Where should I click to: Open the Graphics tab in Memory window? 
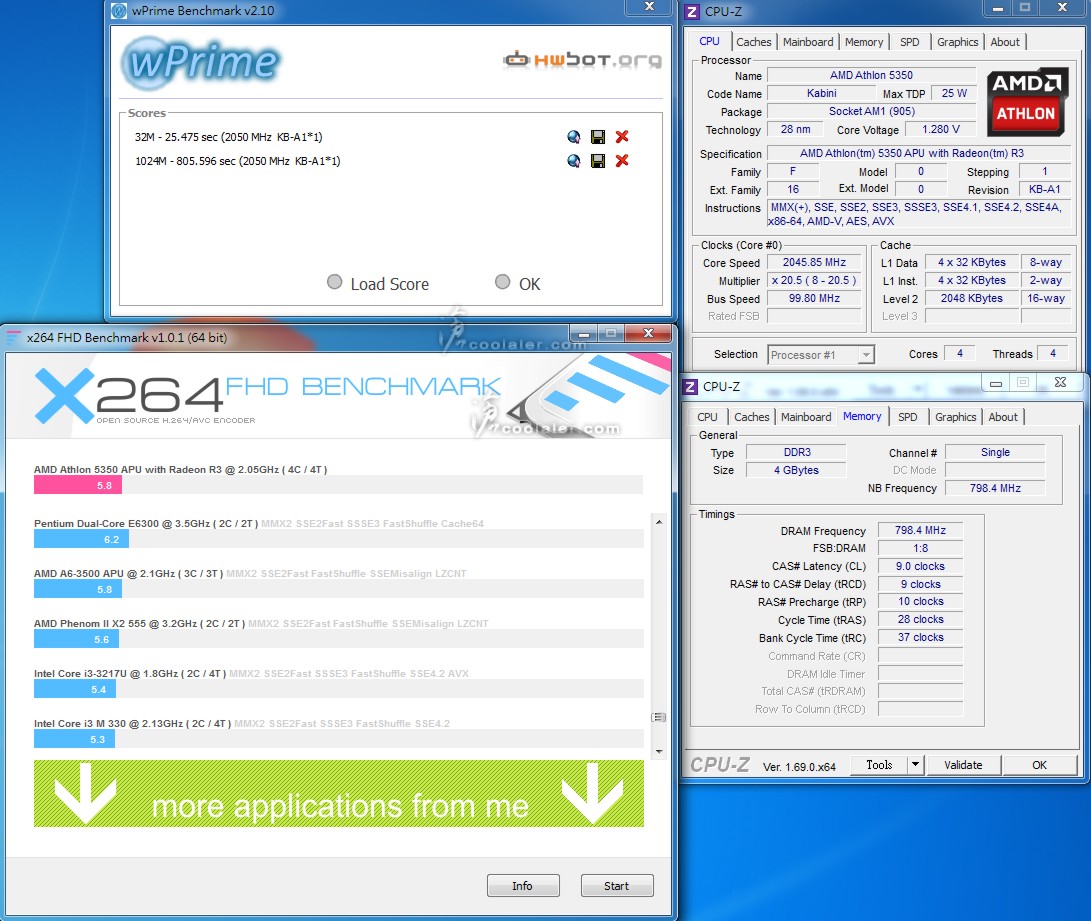click(955, 417)
